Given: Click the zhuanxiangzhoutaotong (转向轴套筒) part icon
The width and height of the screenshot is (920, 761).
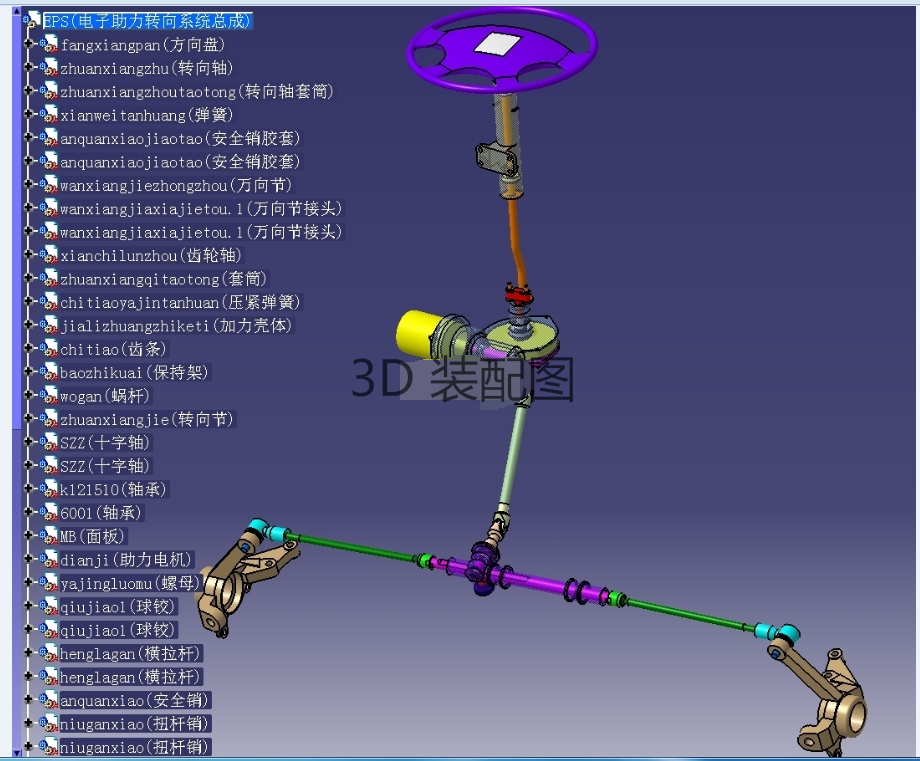Looking at the screenshot, I should 49,91.
